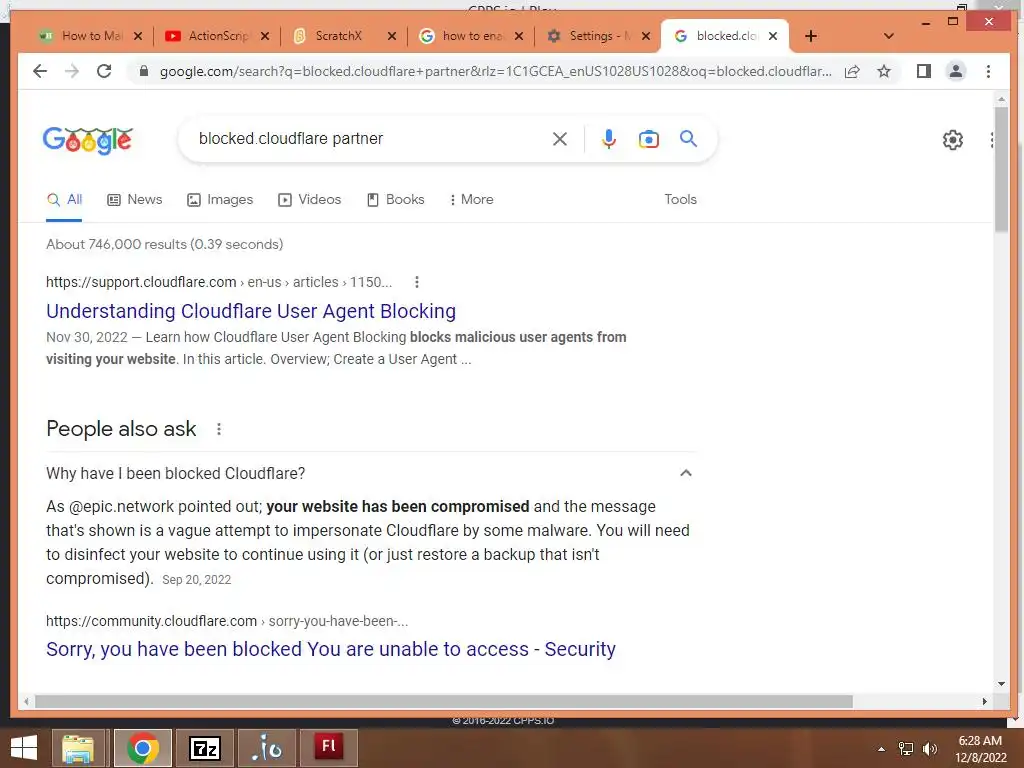The height and width of the screenshot is (768, 1024).
Task: Open the browser side panel
Action: (923, 71)
